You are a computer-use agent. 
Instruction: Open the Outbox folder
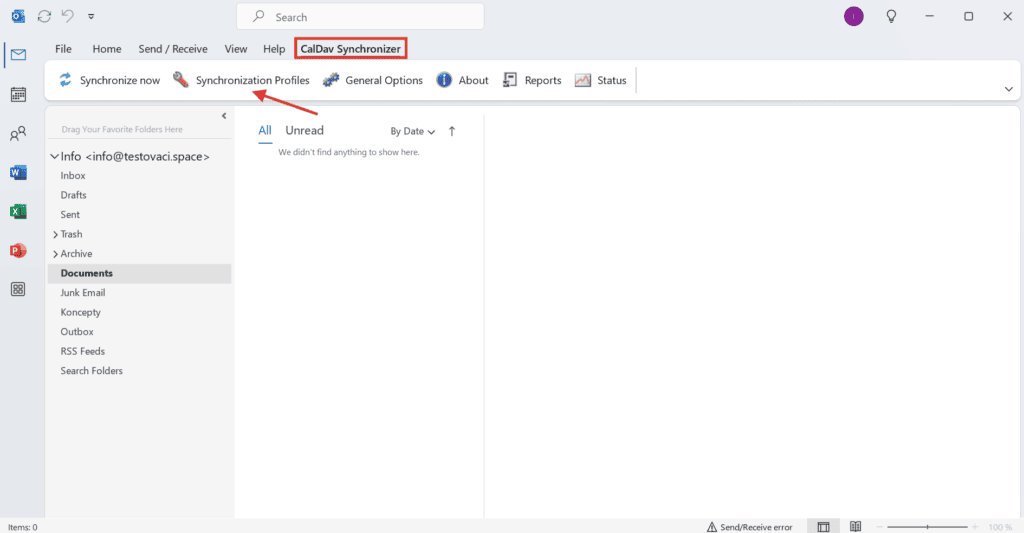[77, 332]
